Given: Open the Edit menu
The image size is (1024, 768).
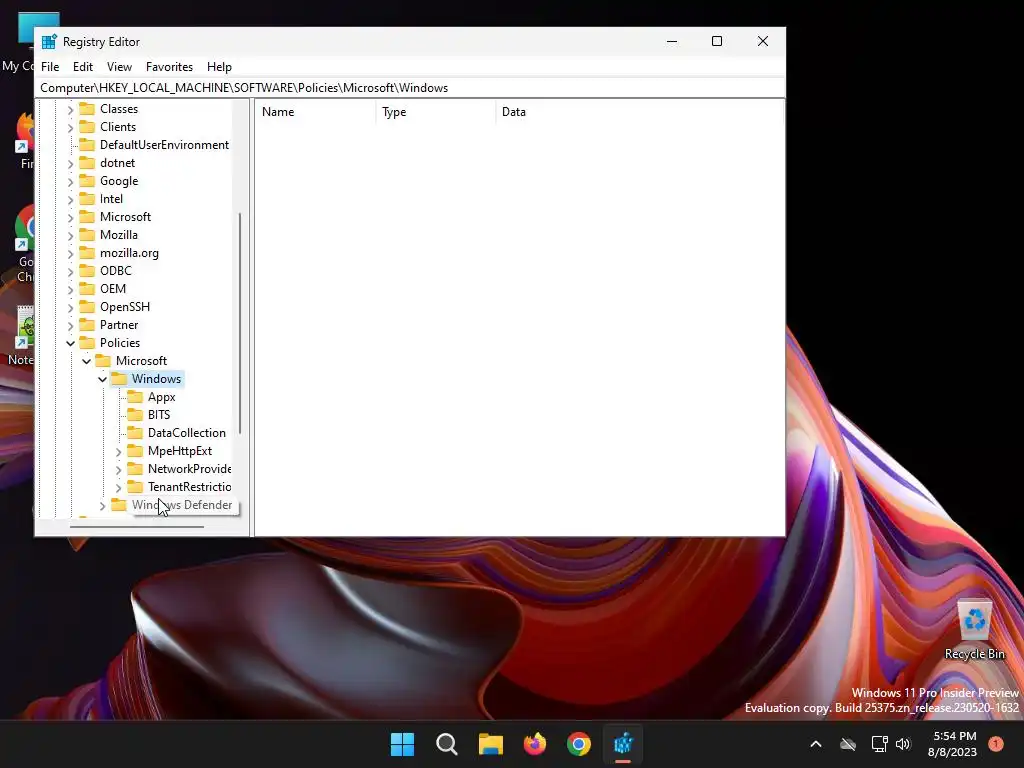Looking at the screenshot, I should (x=82, y=67).
